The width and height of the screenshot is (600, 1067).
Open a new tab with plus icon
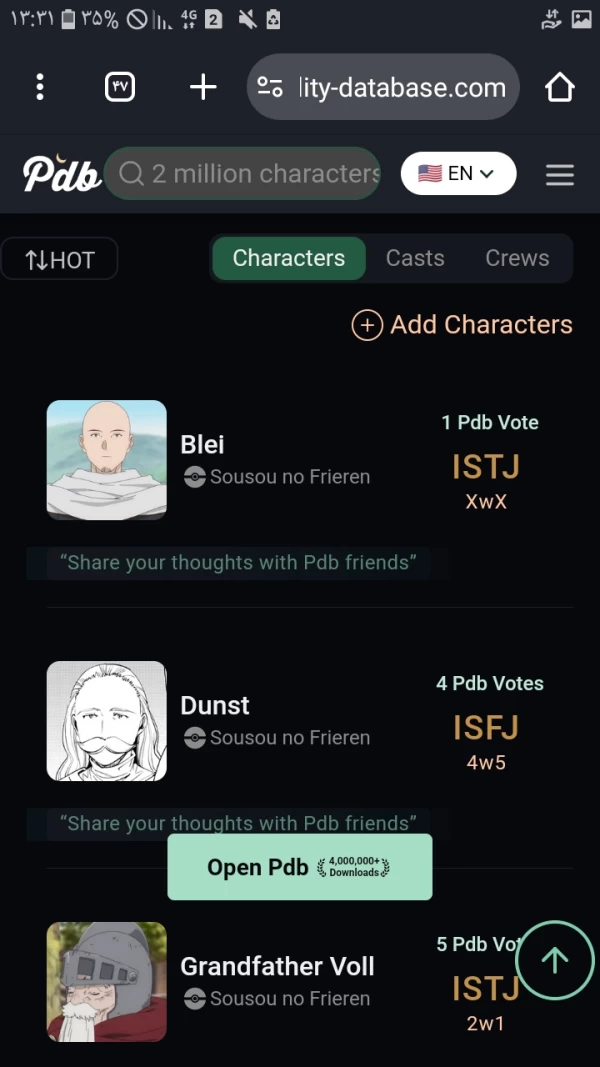pos(203,87)
